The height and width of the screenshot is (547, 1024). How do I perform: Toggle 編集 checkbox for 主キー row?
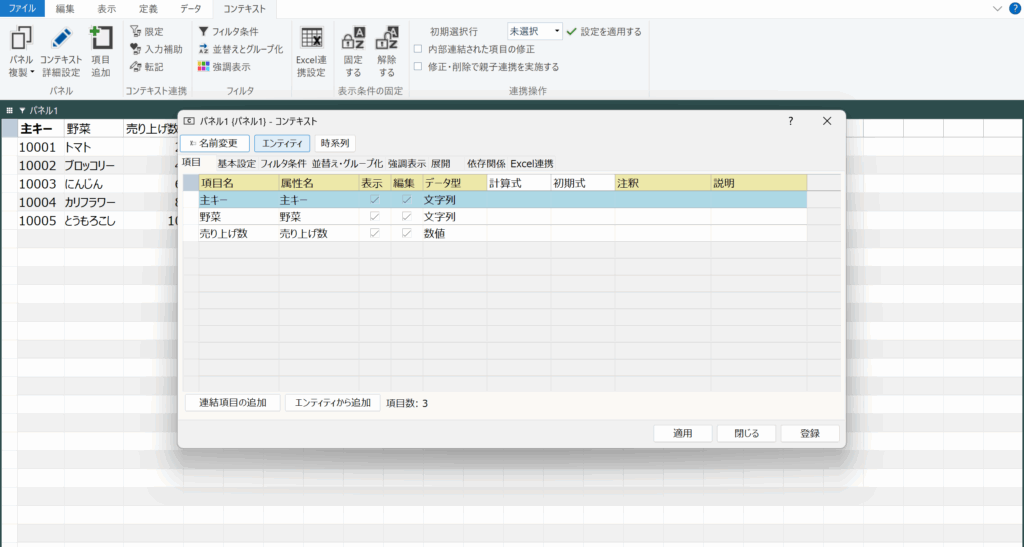406,200
